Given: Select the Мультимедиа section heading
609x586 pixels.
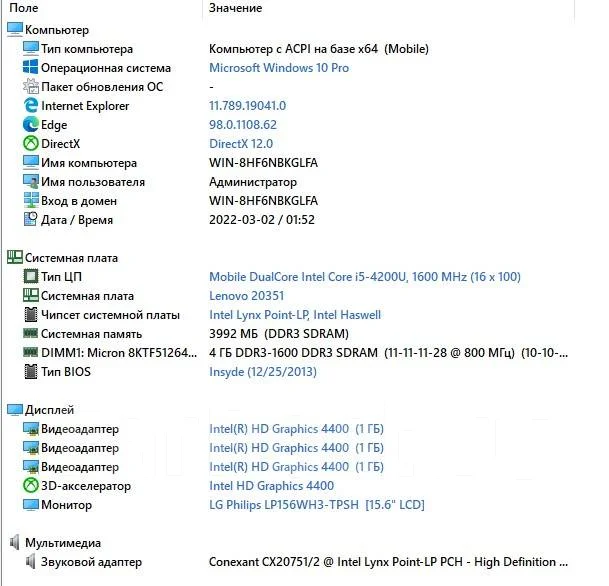Looking at the screenshot, I should [x=63, y=543].
